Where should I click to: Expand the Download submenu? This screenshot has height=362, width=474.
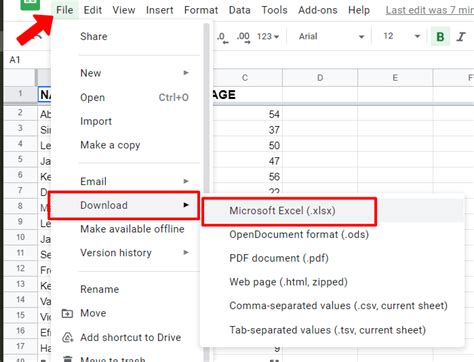[124, 205]
